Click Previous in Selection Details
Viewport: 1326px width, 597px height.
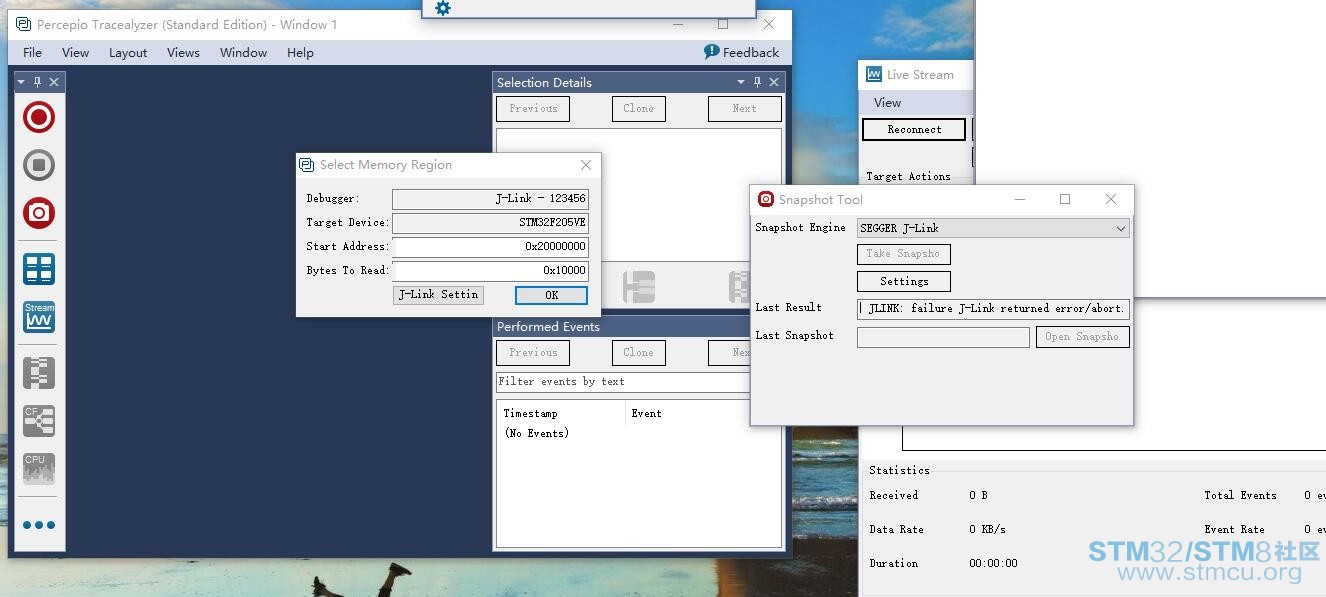tap(533, 108)
